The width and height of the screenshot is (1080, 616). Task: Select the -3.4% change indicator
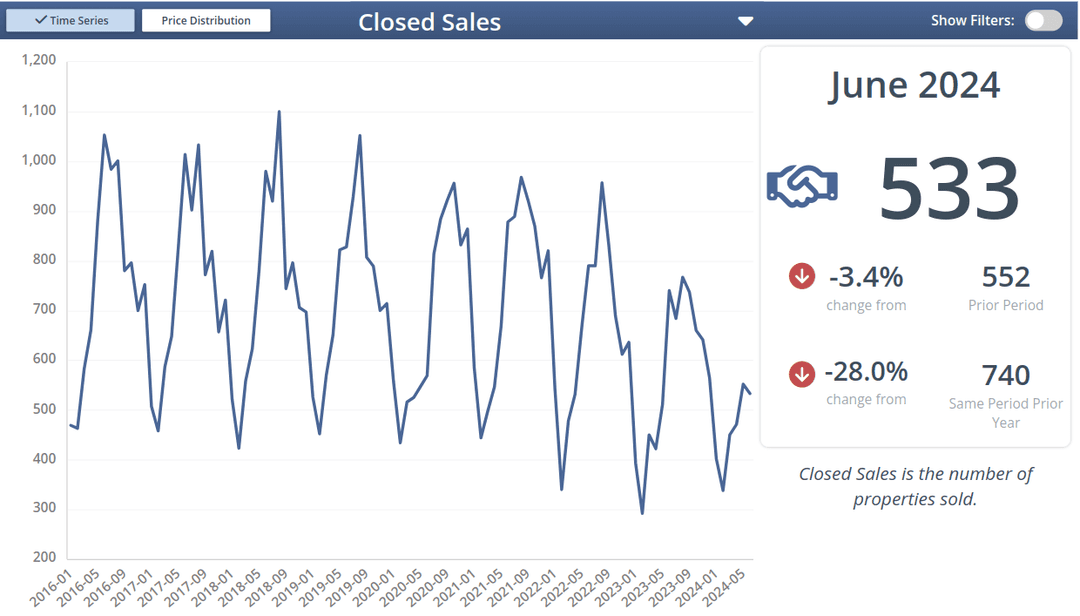[866, 276]
